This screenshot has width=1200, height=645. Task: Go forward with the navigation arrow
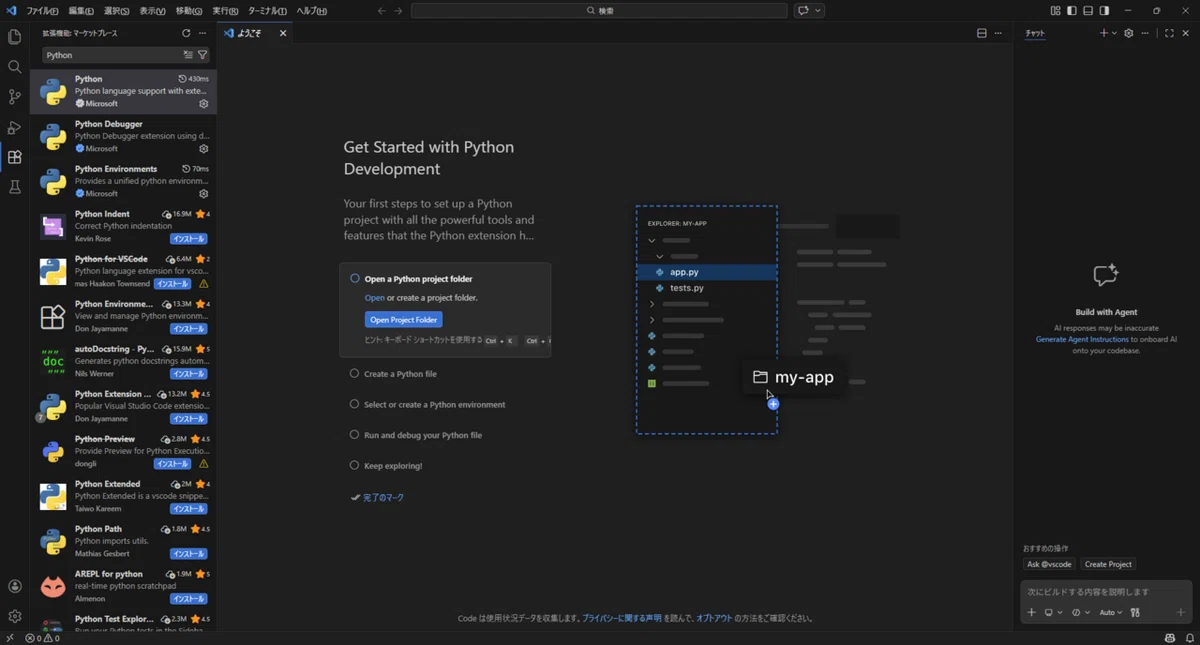tap(399, 11)
